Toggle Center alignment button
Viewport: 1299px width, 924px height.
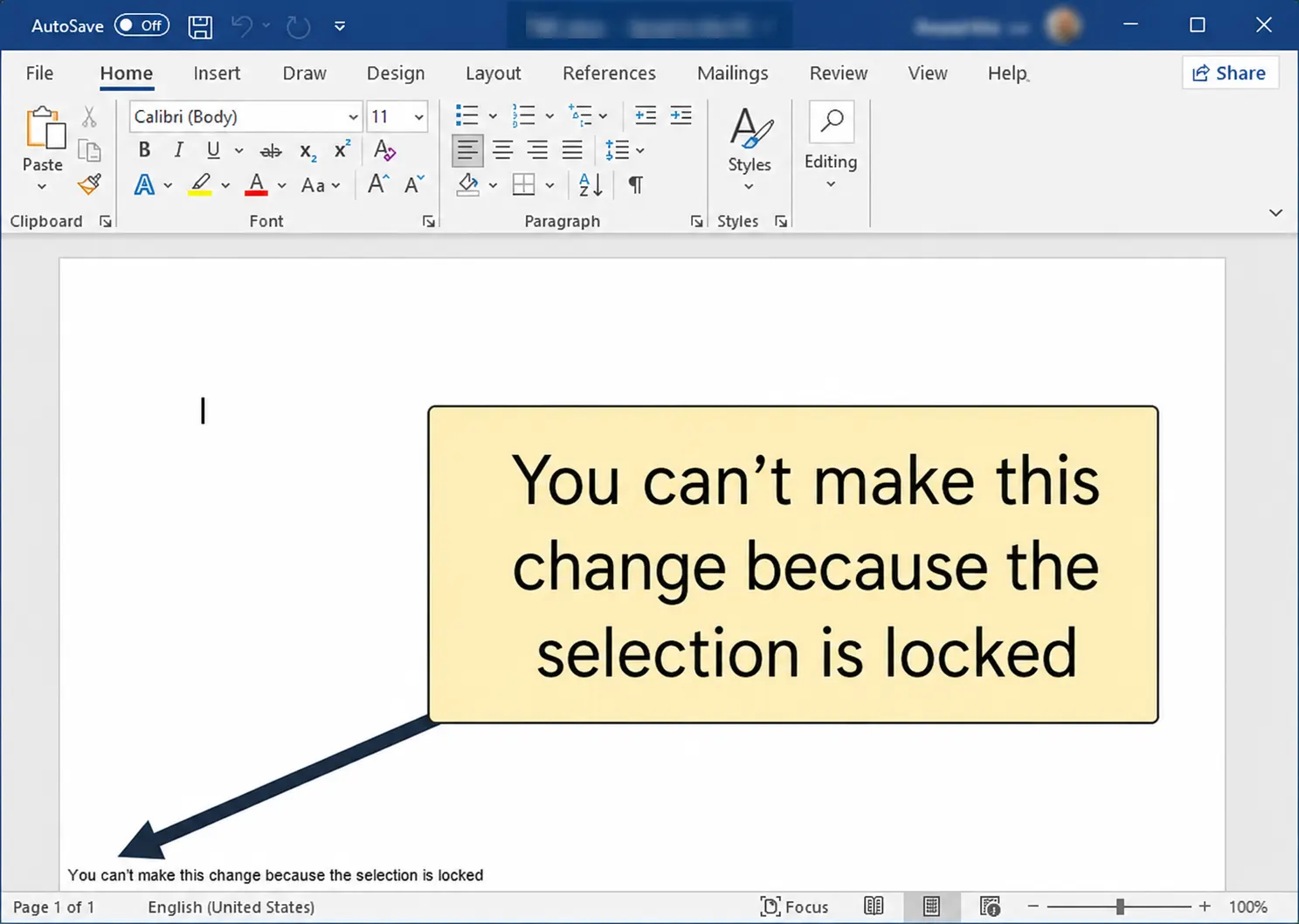click(x=502, y=150)
